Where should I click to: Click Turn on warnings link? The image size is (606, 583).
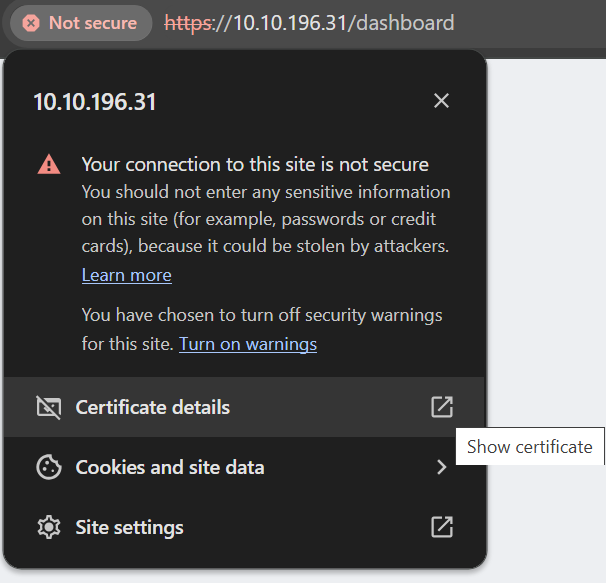[x=248, y=344]
